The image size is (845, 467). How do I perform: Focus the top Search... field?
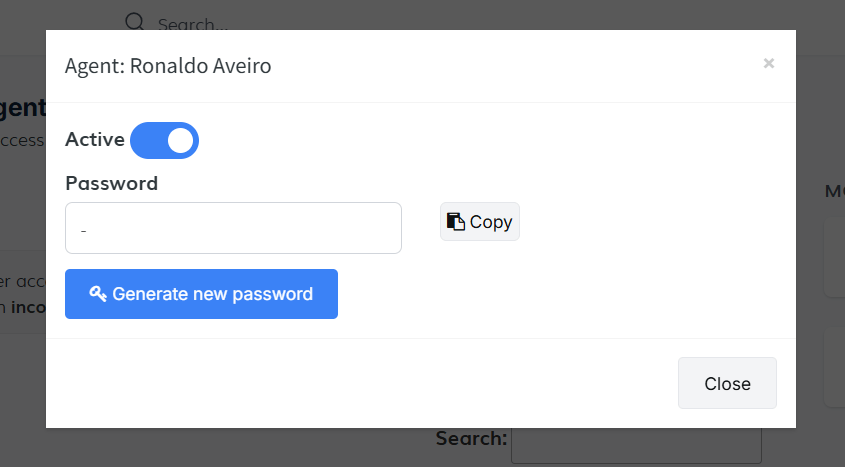coord(200,22)
